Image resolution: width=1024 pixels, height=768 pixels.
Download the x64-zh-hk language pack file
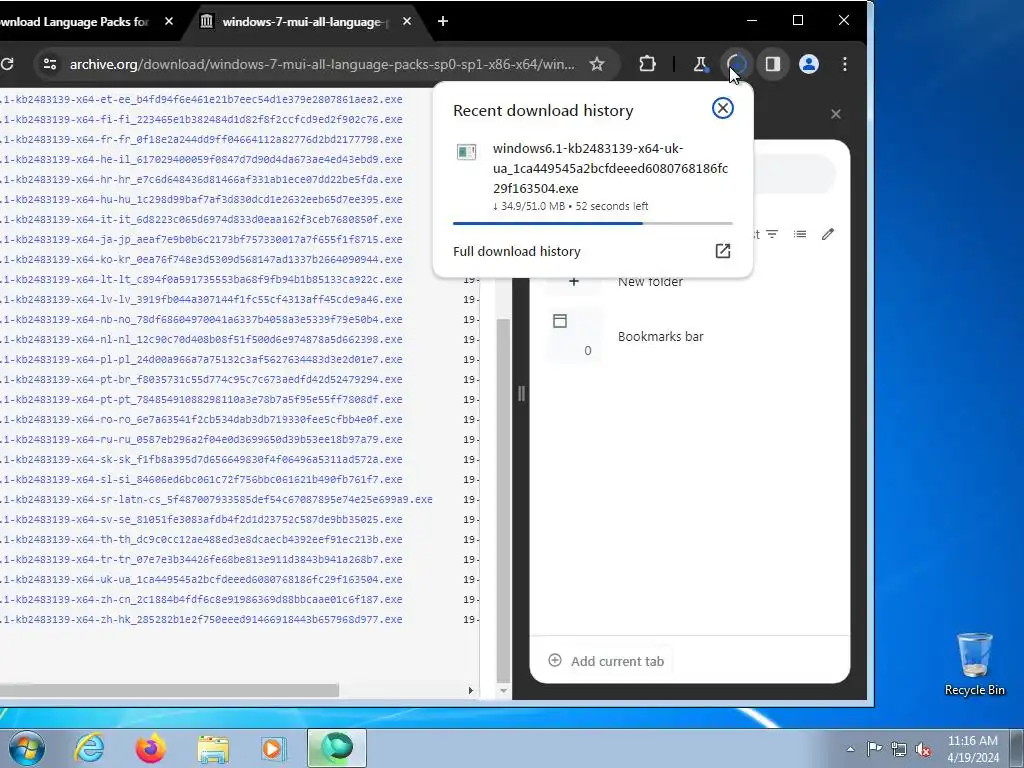click(x=201, y=619)
